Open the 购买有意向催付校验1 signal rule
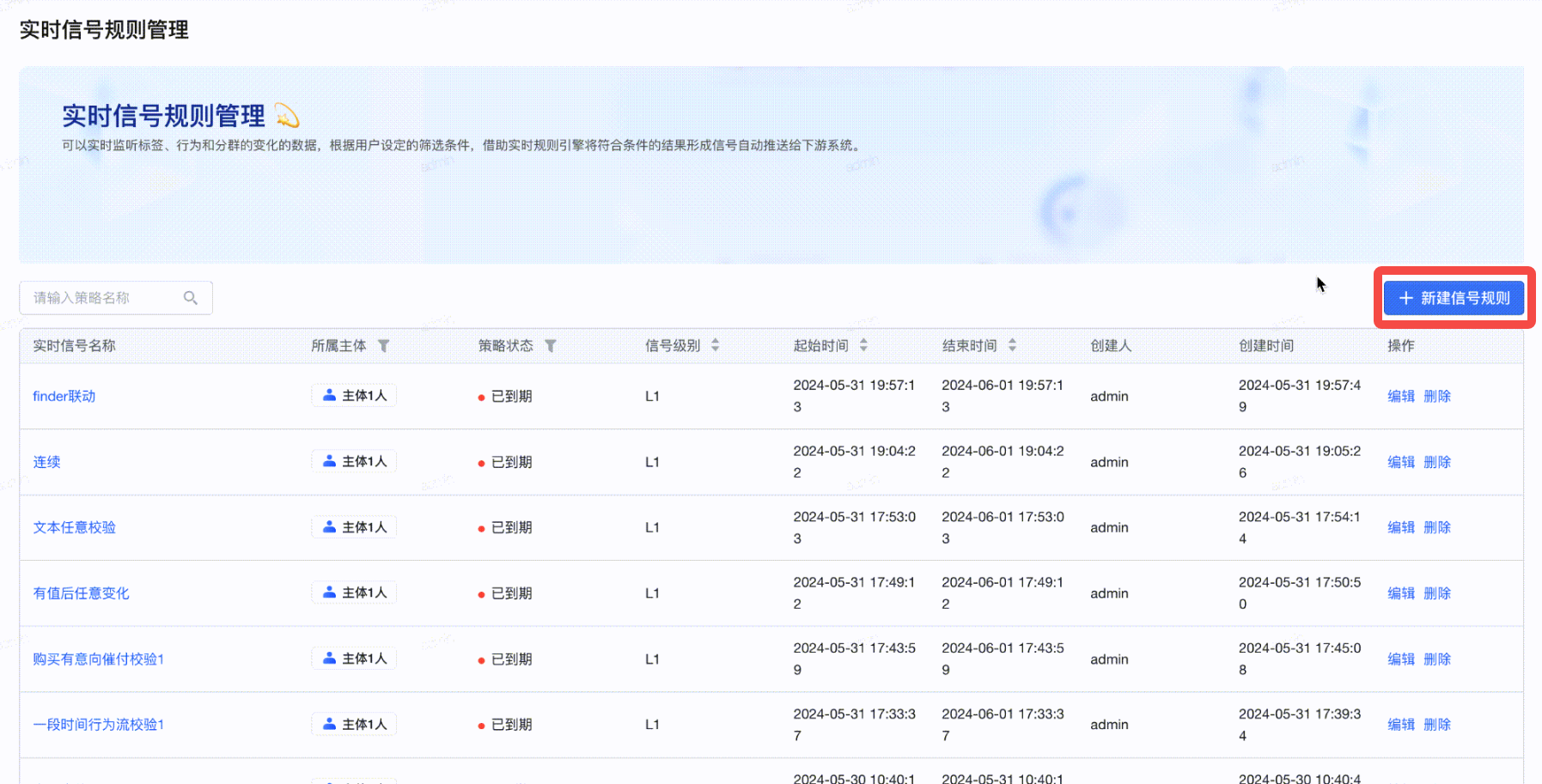Image resolution: width=1542 pixels, height=784 pixels. pyautogui.click(x=98, y=659)
